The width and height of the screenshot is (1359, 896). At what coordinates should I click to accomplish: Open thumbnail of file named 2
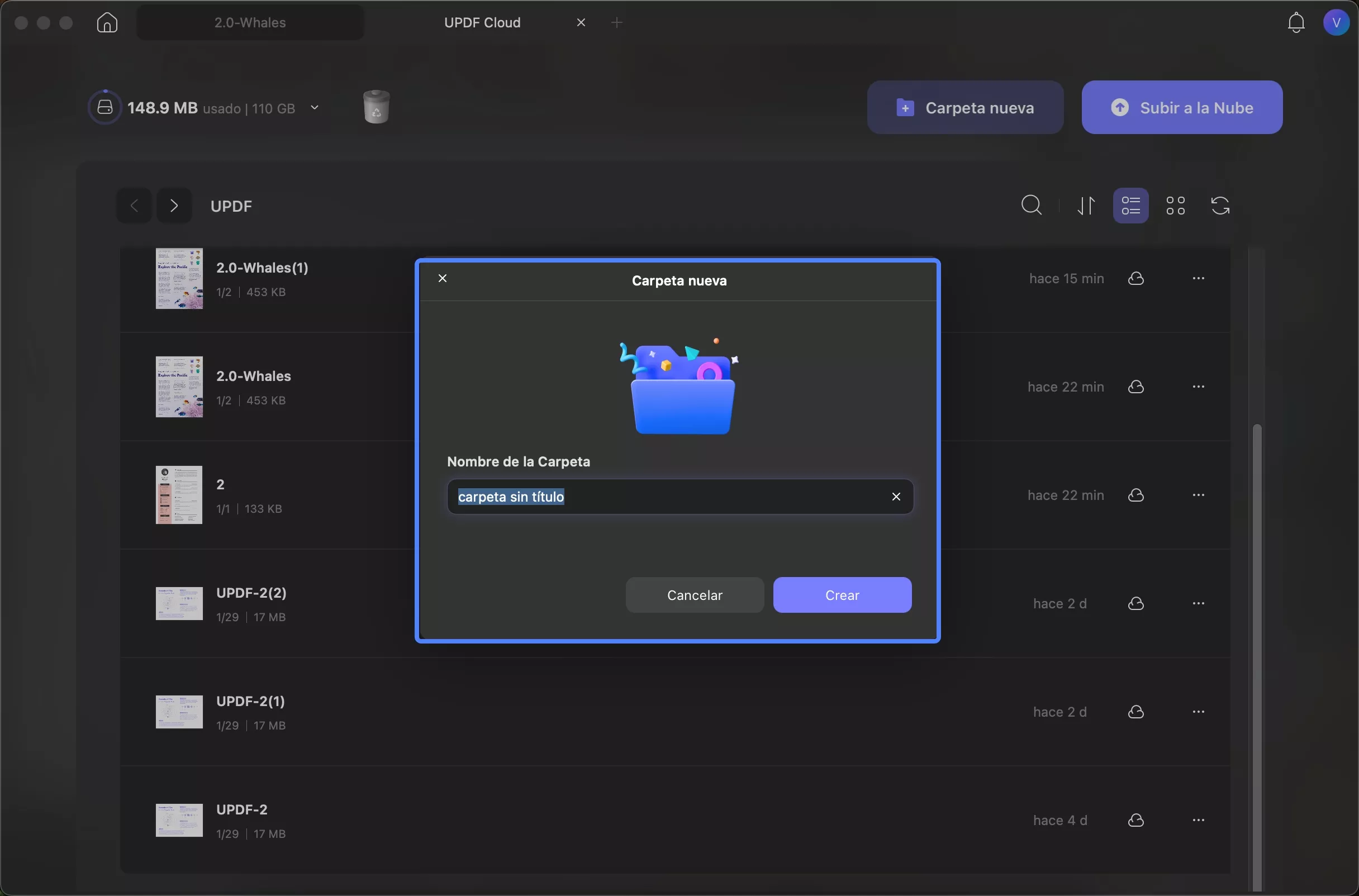pyautogui.click(x=179, y=495)
